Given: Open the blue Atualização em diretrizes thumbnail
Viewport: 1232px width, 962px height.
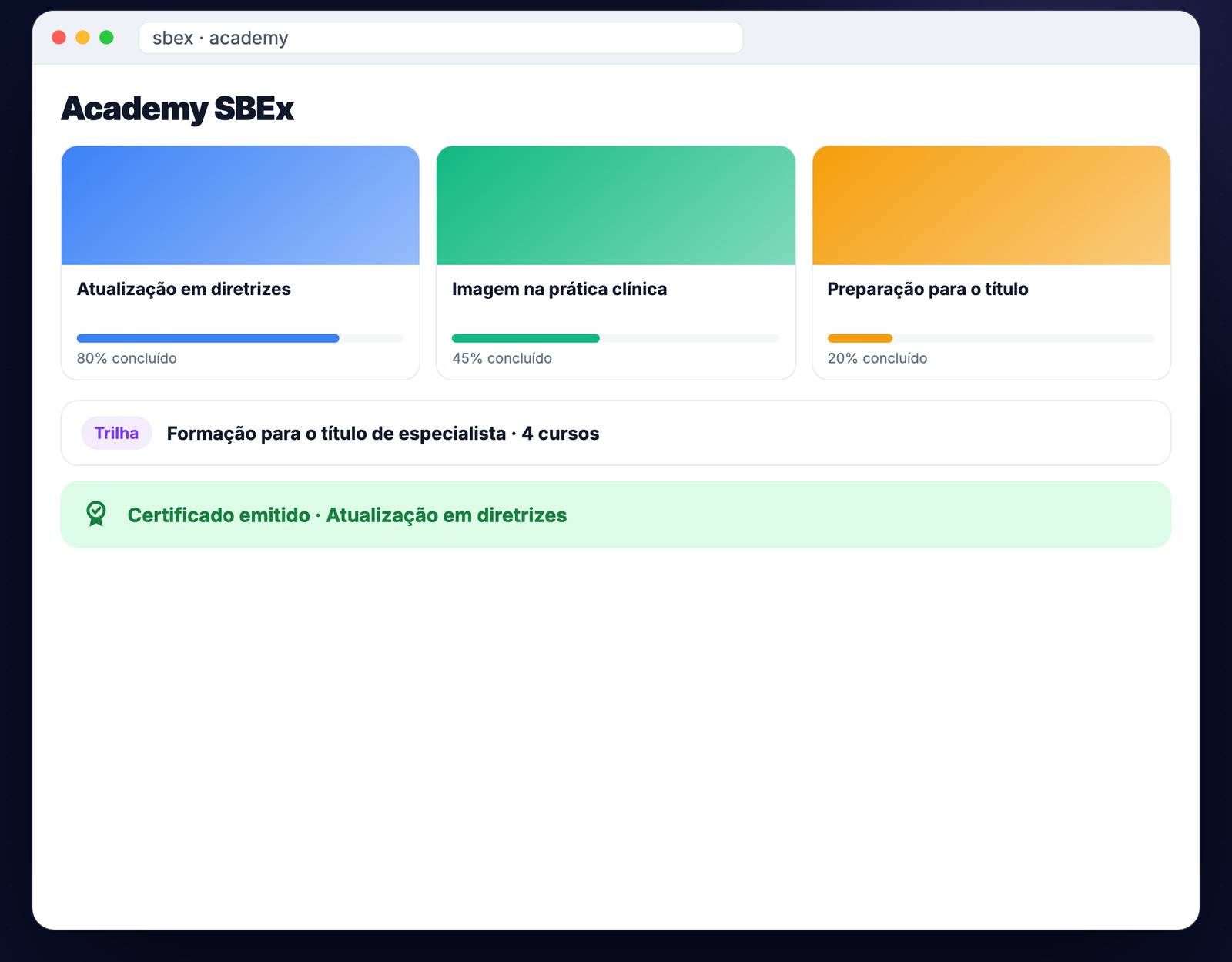Looking at the screenshot, I should click(240, 206).
